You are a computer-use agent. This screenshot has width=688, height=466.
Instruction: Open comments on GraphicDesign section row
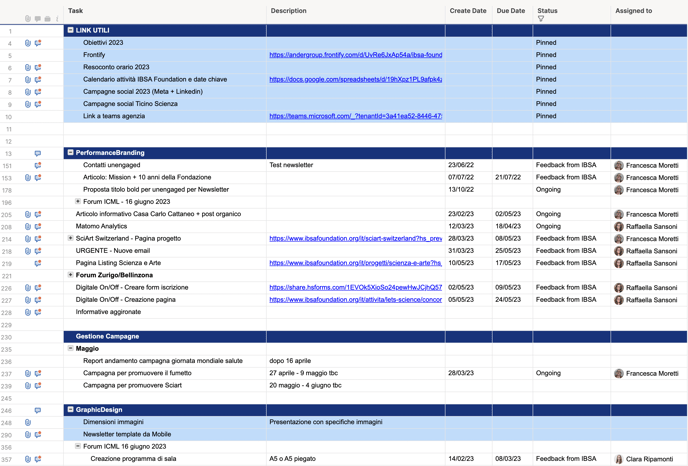pyautogui.click(x=38, y=411)
